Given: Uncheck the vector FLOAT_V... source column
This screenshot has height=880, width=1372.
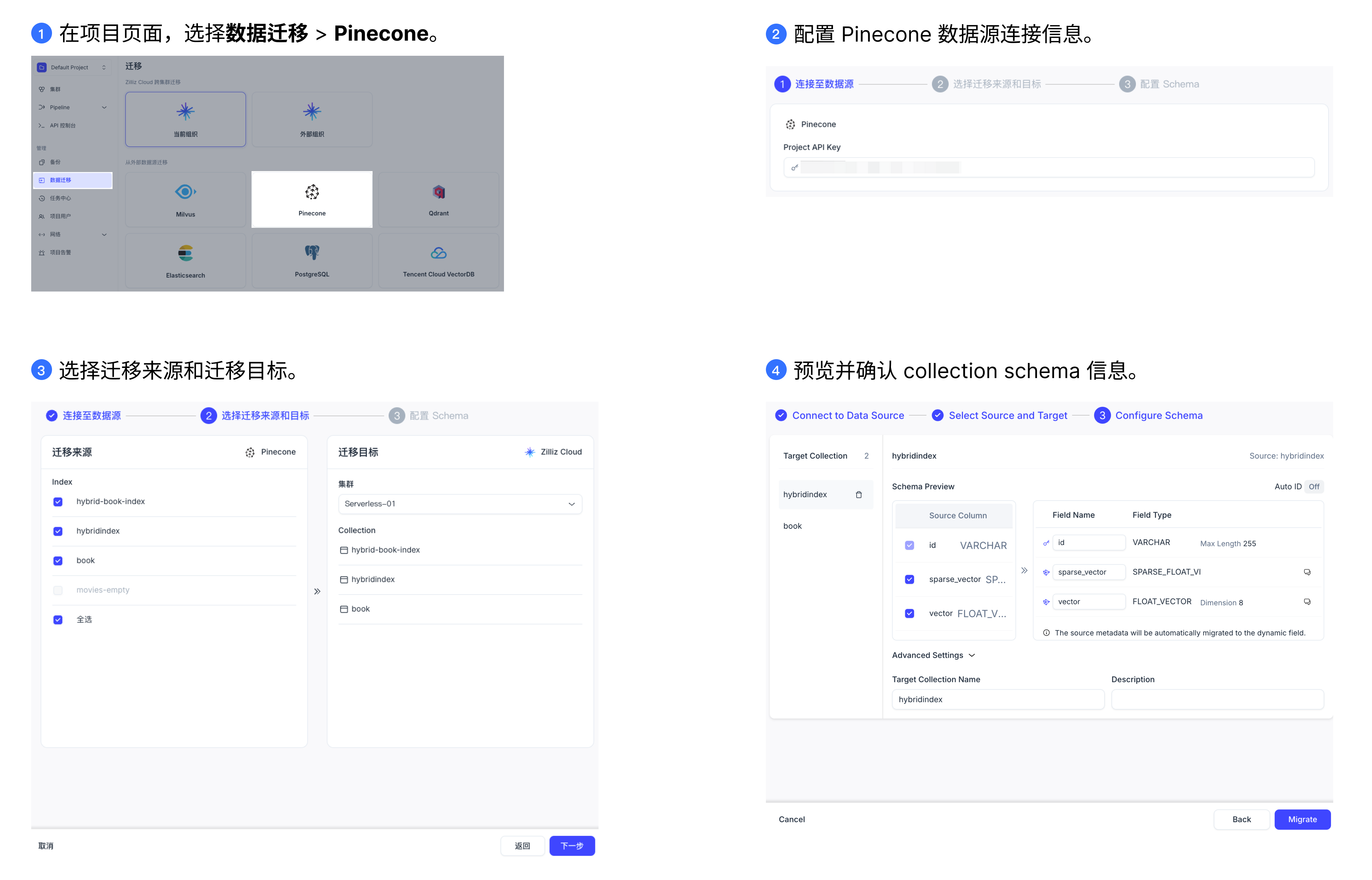Looking at the screenshot, I should tap(910, 614).
